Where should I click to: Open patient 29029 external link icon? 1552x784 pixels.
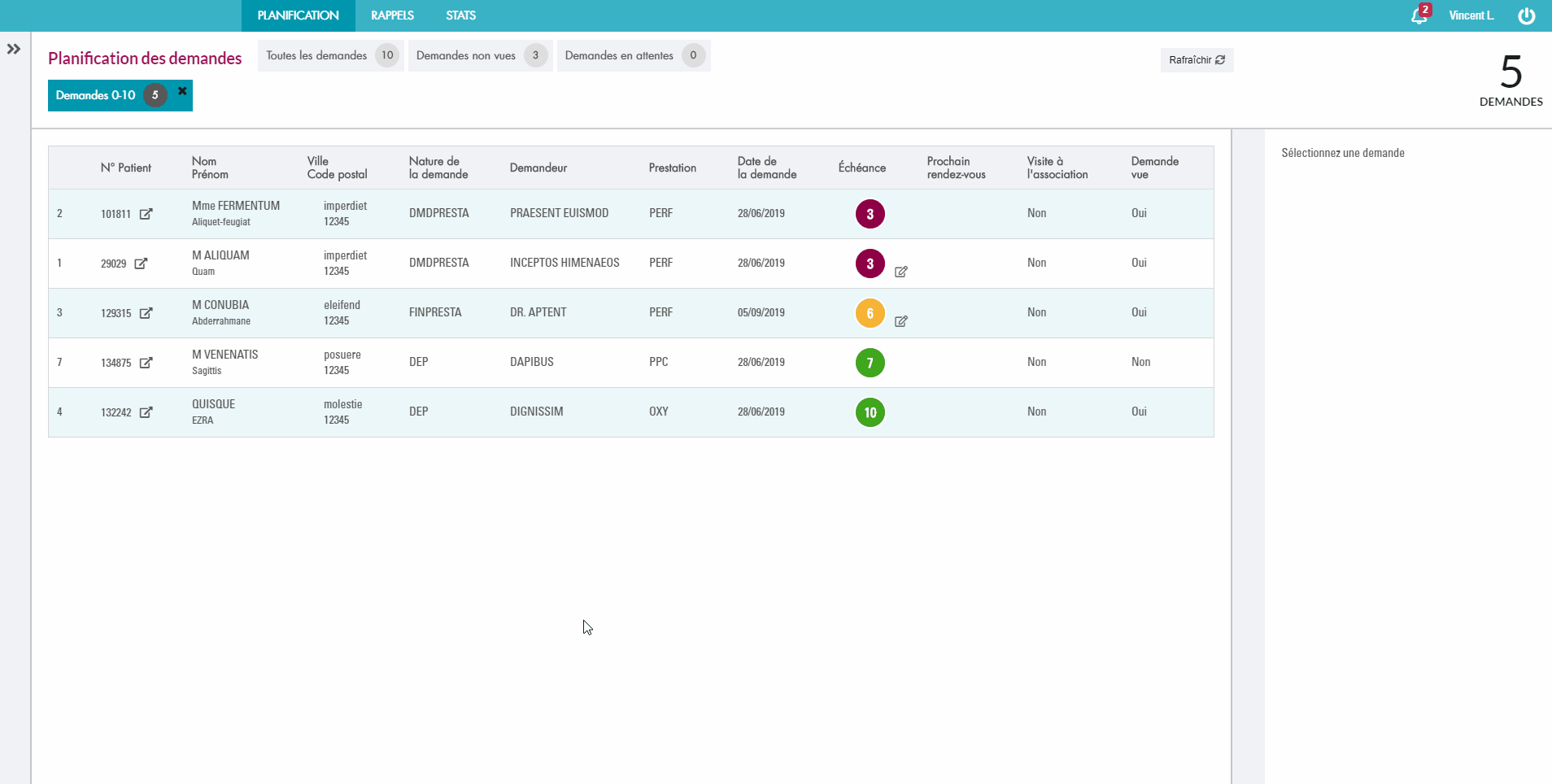pyautogui.click(x=141, y=264)
